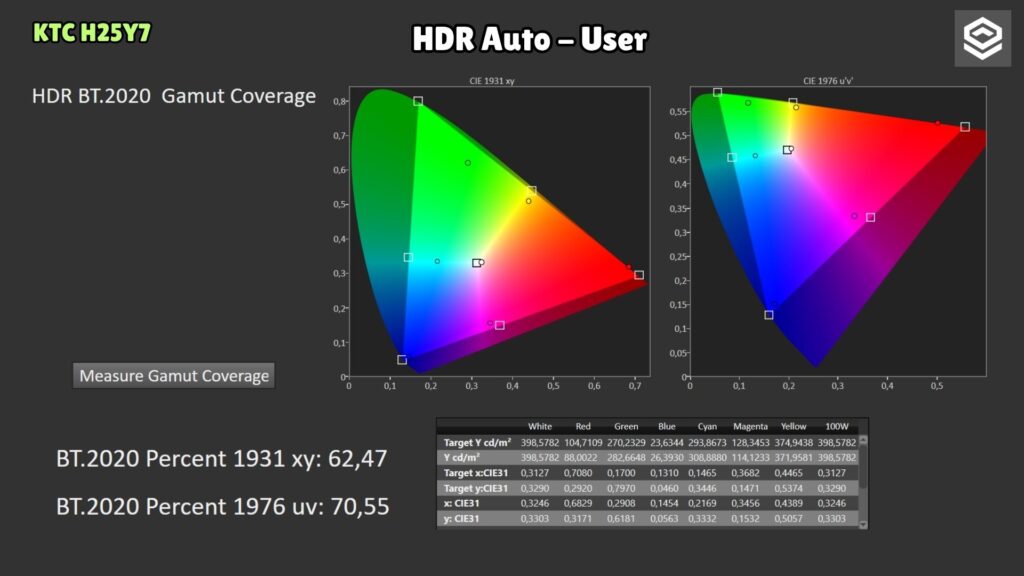
Task: Click the 'Y cd/m²' measured row label
Action: pyautogui.click(x=462, y=457)
